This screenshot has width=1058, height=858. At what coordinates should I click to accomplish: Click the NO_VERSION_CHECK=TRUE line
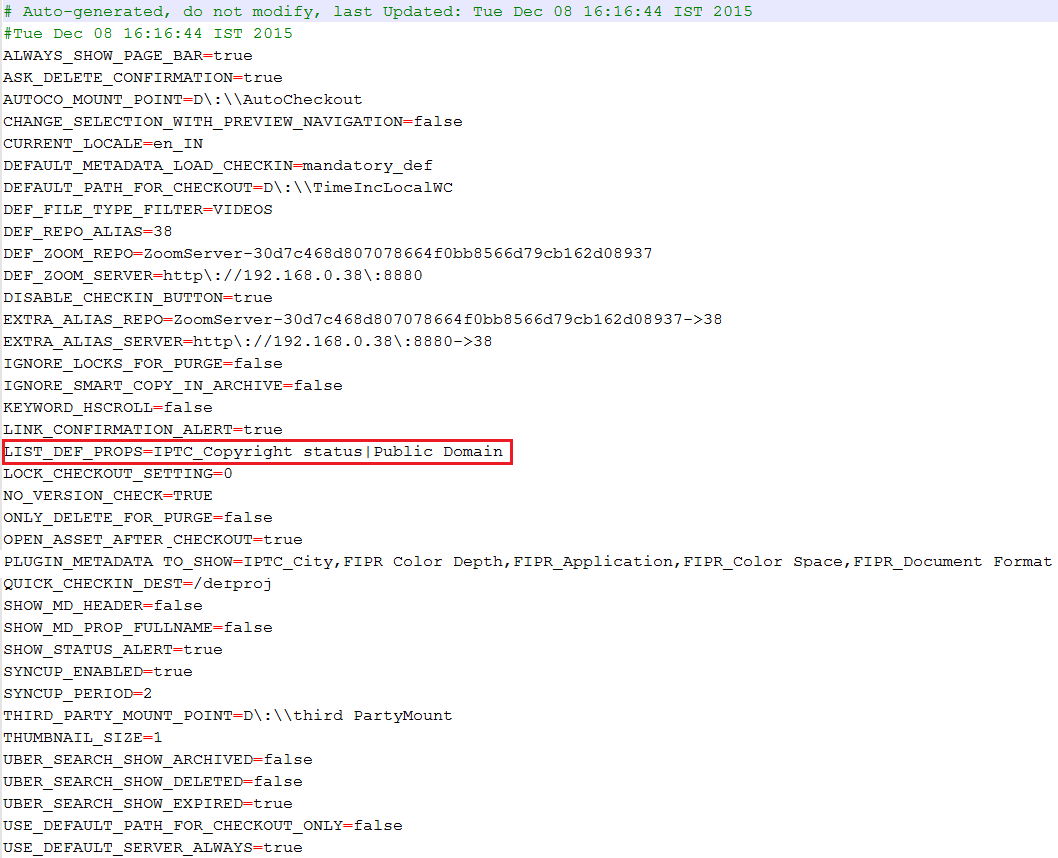click(x=107, y=495)
